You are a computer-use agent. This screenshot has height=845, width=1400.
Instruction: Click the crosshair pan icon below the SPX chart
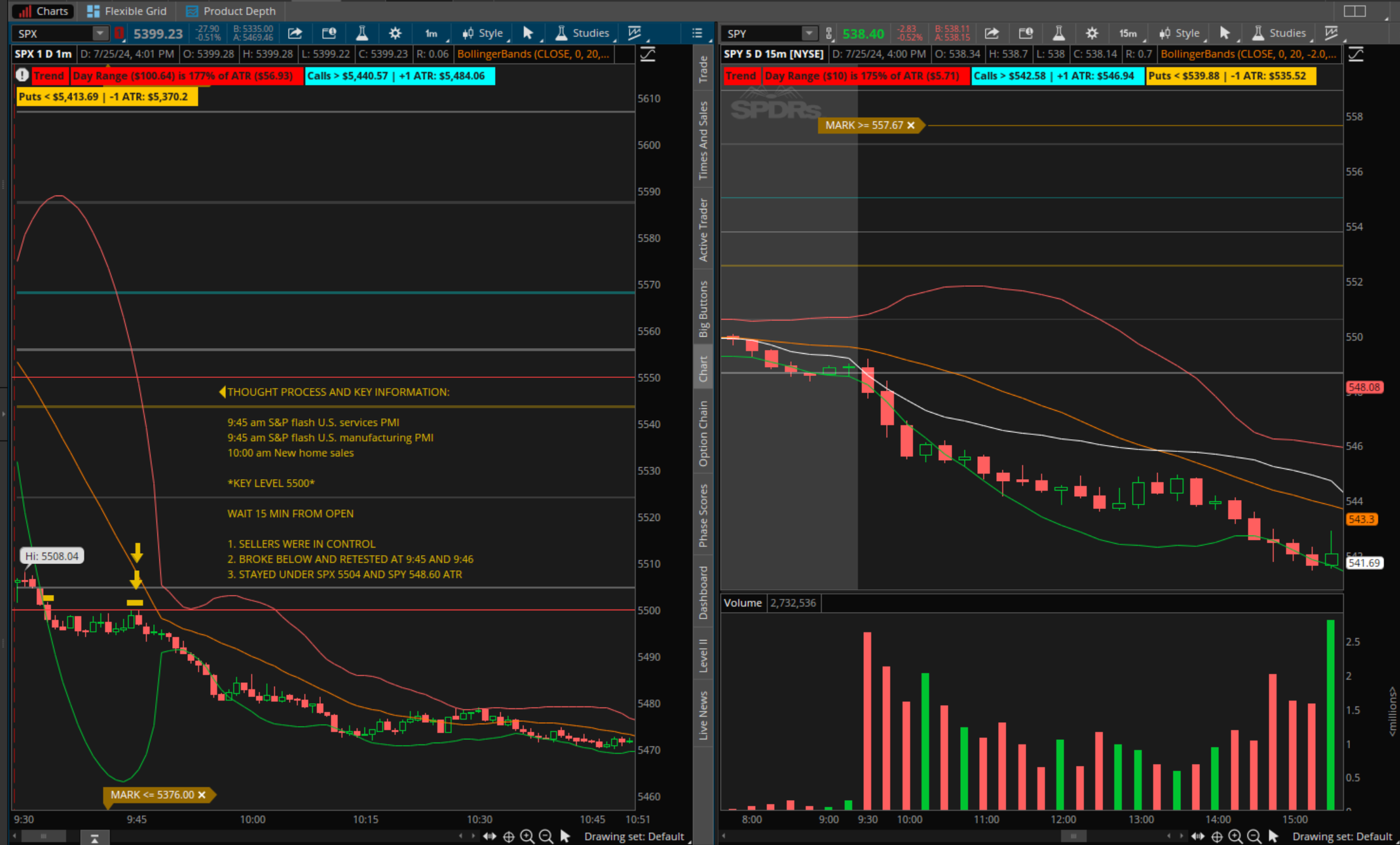(x=508, y=836)
